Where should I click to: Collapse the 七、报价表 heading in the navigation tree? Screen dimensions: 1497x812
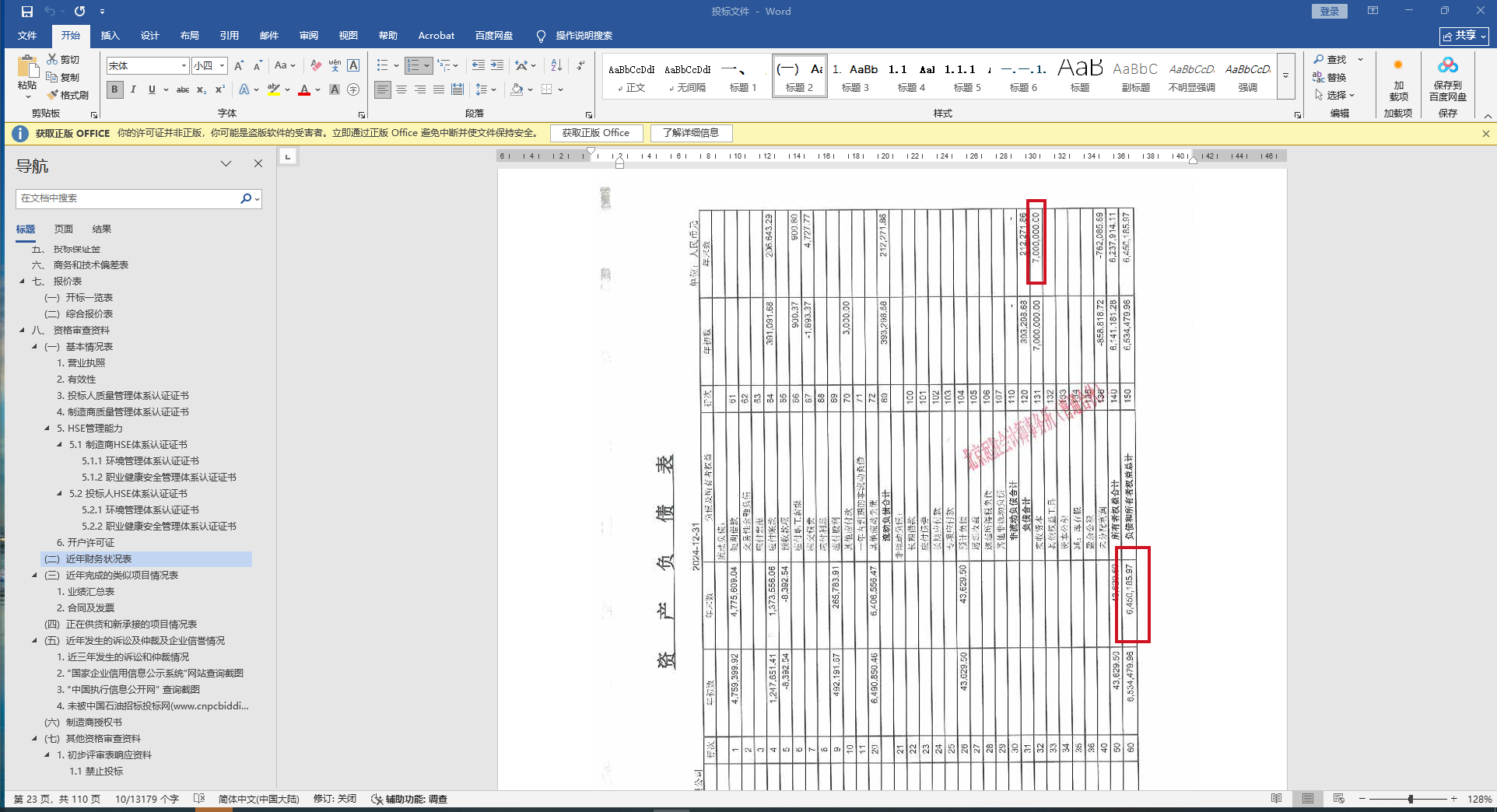[x=22, y=282]
